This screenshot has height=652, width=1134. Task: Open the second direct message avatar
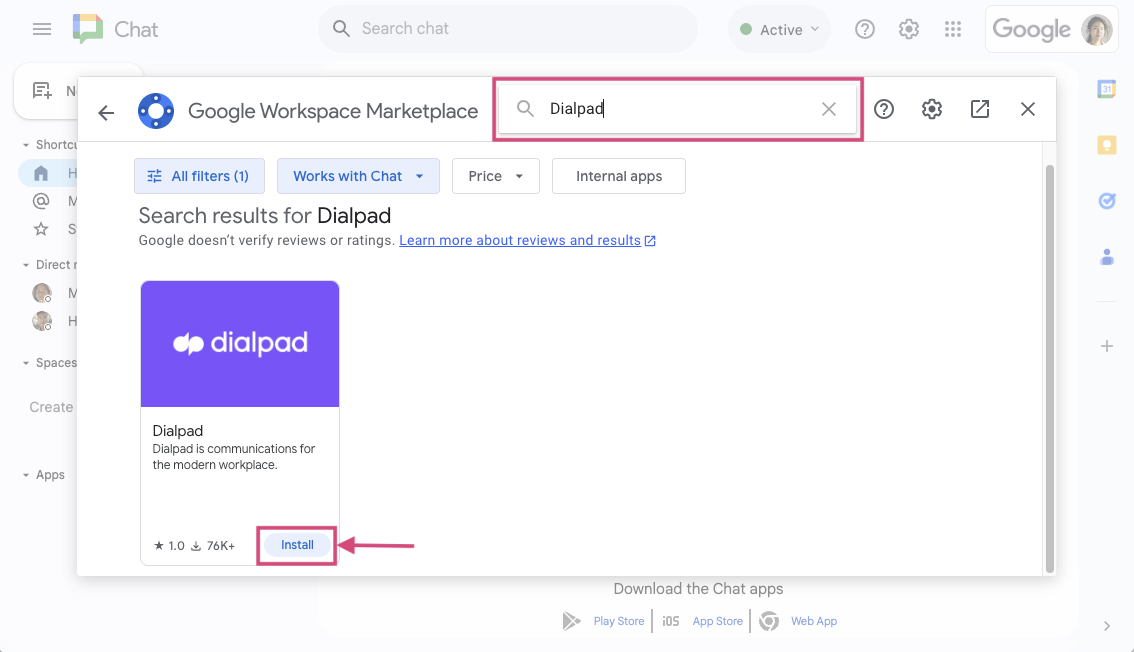[x=42, y=321]
